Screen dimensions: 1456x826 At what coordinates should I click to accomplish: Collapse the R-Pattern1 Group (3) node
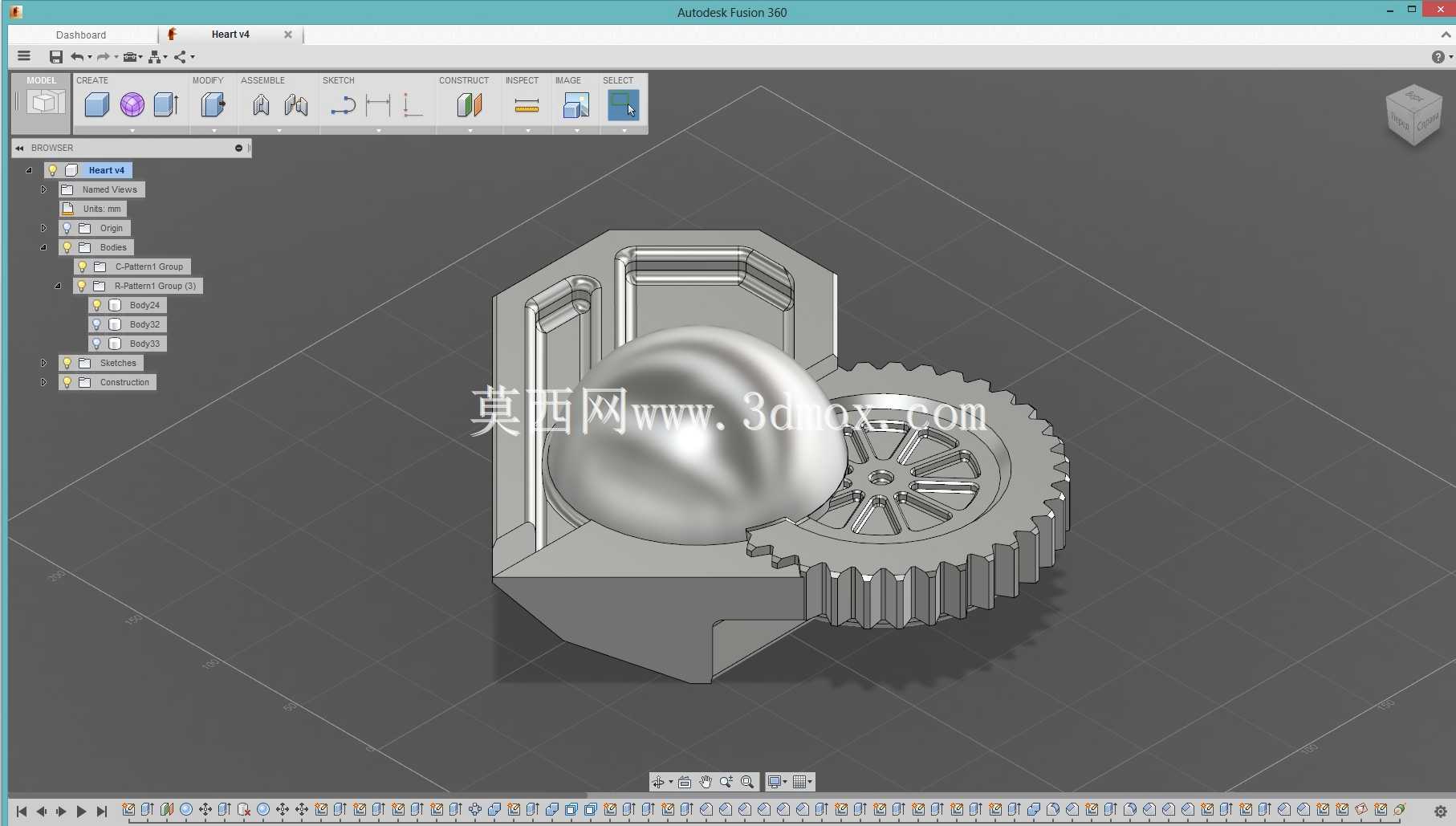pyautogui.click(x=58, y=286)
